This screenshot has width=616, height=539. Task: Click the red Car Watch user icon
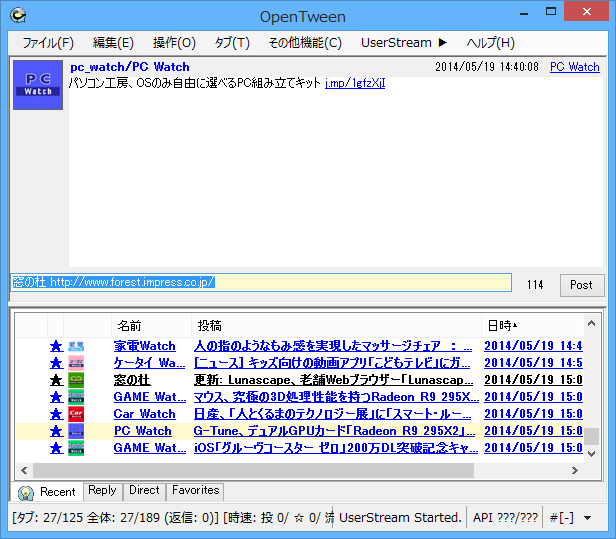[76, 414]
